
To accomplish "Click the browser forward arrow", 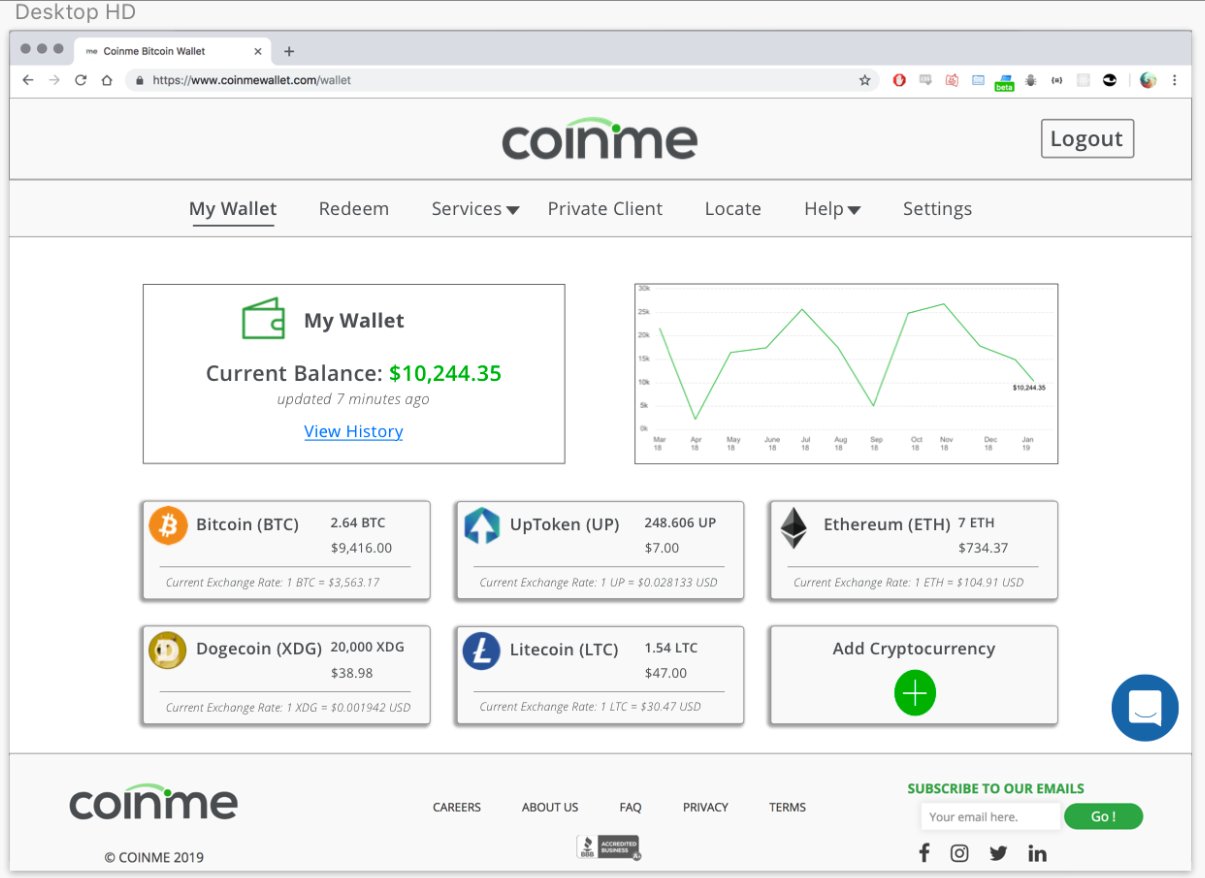I will coord(54,80).
